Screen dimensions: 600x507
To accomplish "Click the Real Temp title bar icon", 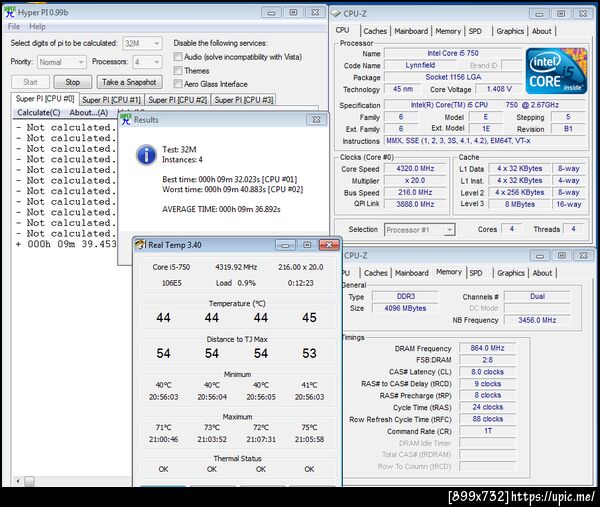I will (141, 244).
